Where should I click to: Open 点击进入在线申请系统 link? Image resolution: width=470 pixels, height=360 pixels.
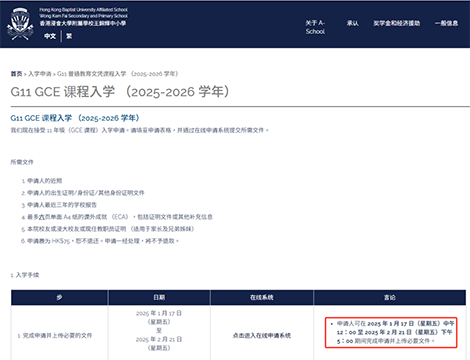pos(262,335)
